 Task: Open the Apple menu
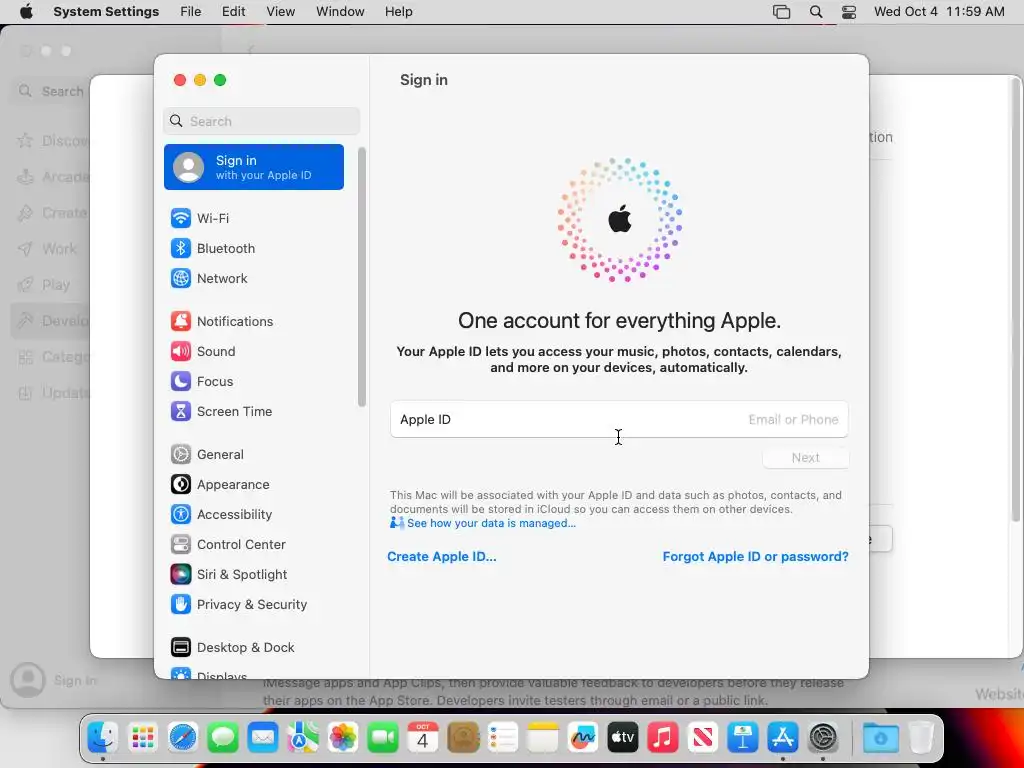click(x=26, y=12)
